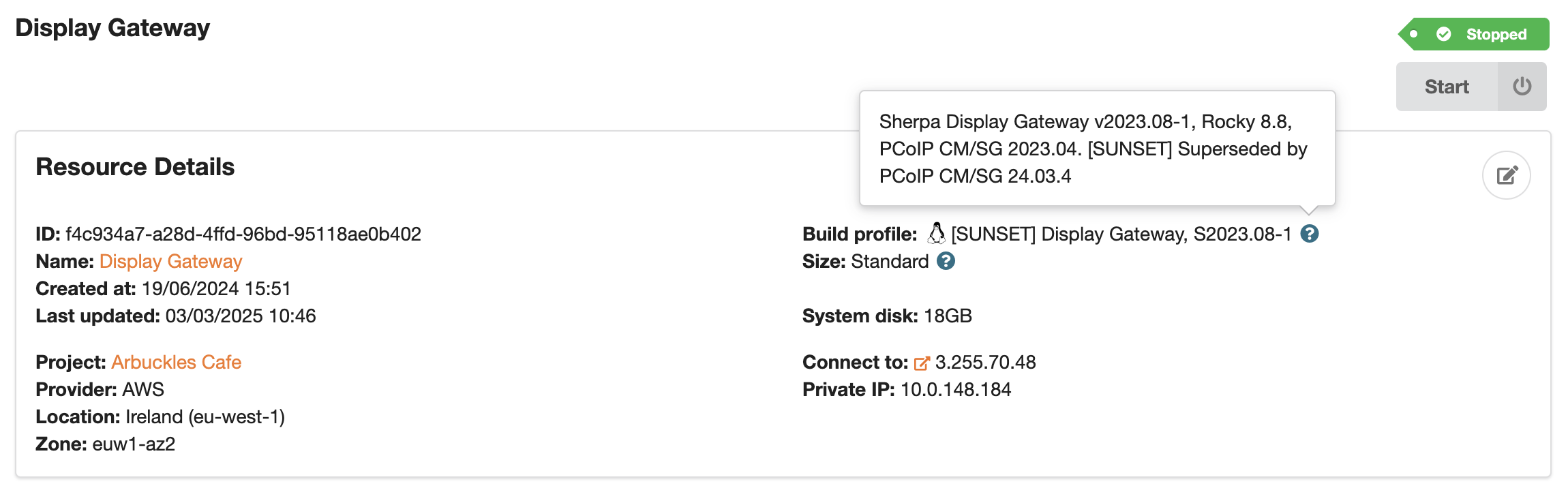Select the Linux penguin icon beside Build profile
The height and width of the screenshot is (488, 1568).
[935, 233]
